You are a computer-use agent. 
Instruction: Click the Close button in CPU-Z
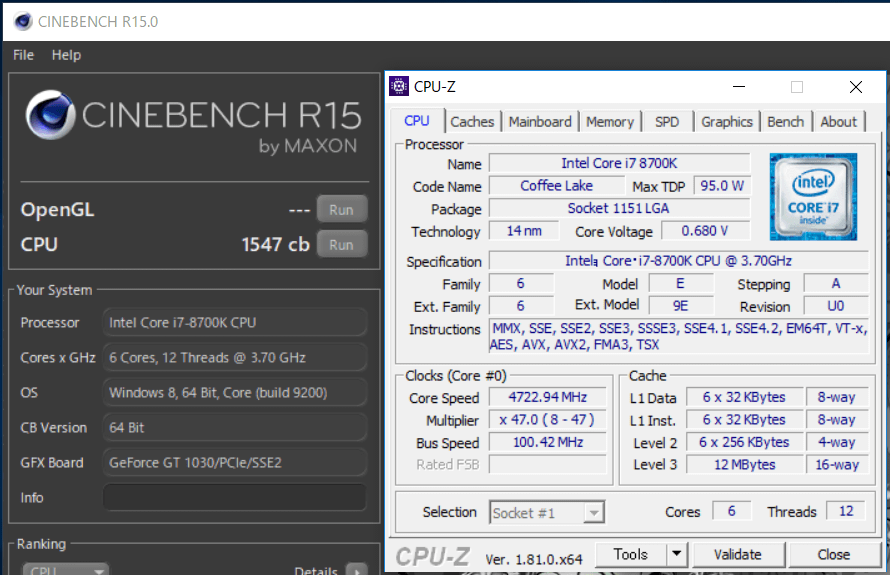tap(833, 554)
